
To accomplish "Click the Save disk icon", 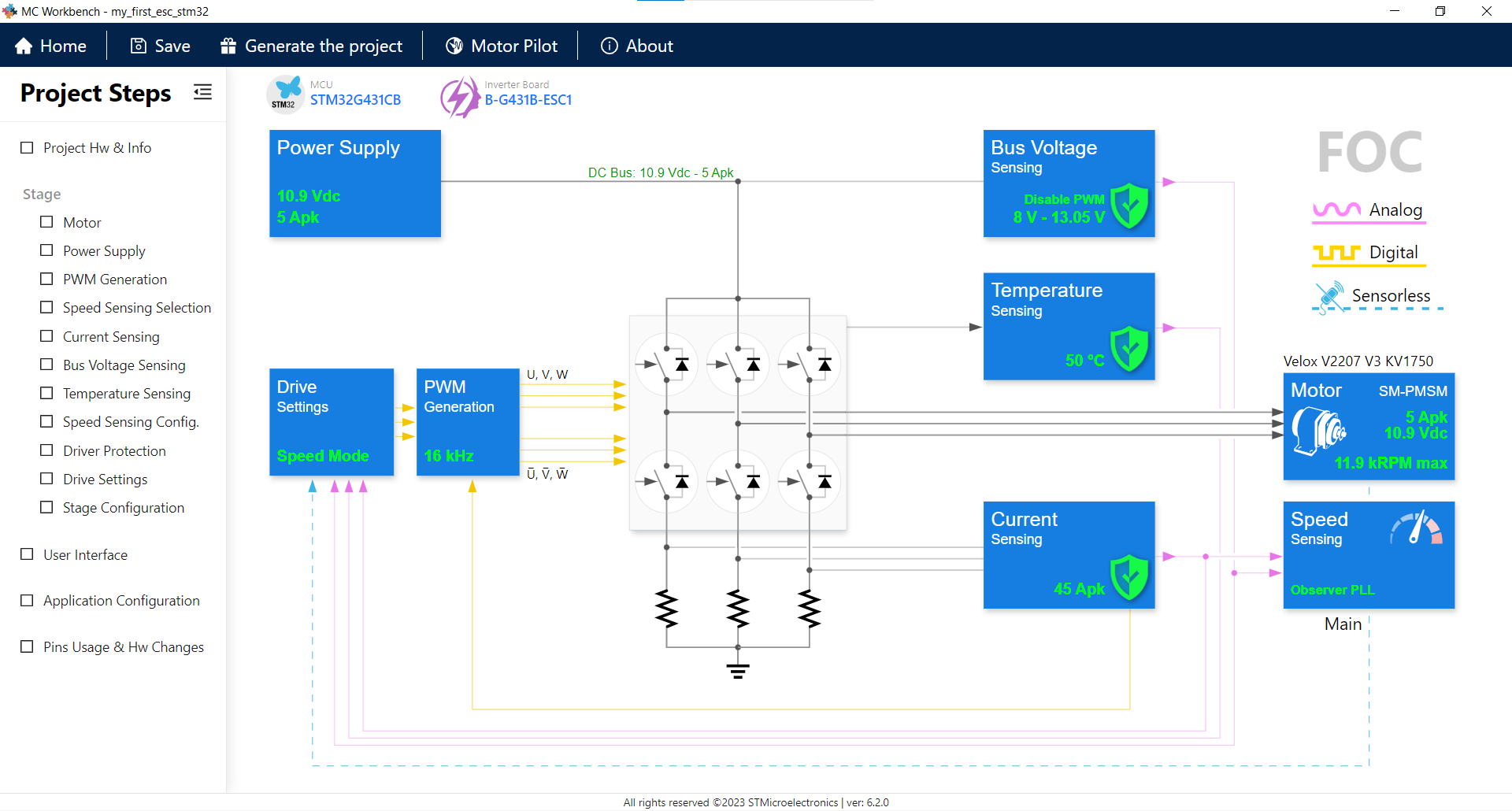I will [138, 46].
